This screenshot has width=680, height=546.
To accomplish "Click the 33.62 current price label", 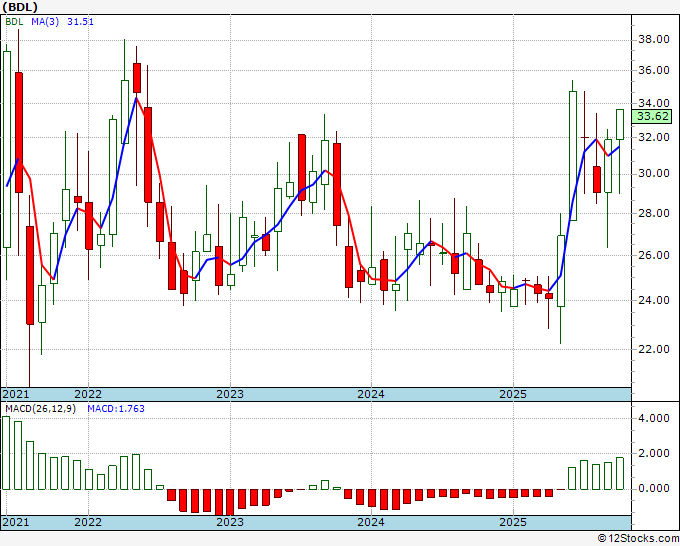I will click(652, 116).
